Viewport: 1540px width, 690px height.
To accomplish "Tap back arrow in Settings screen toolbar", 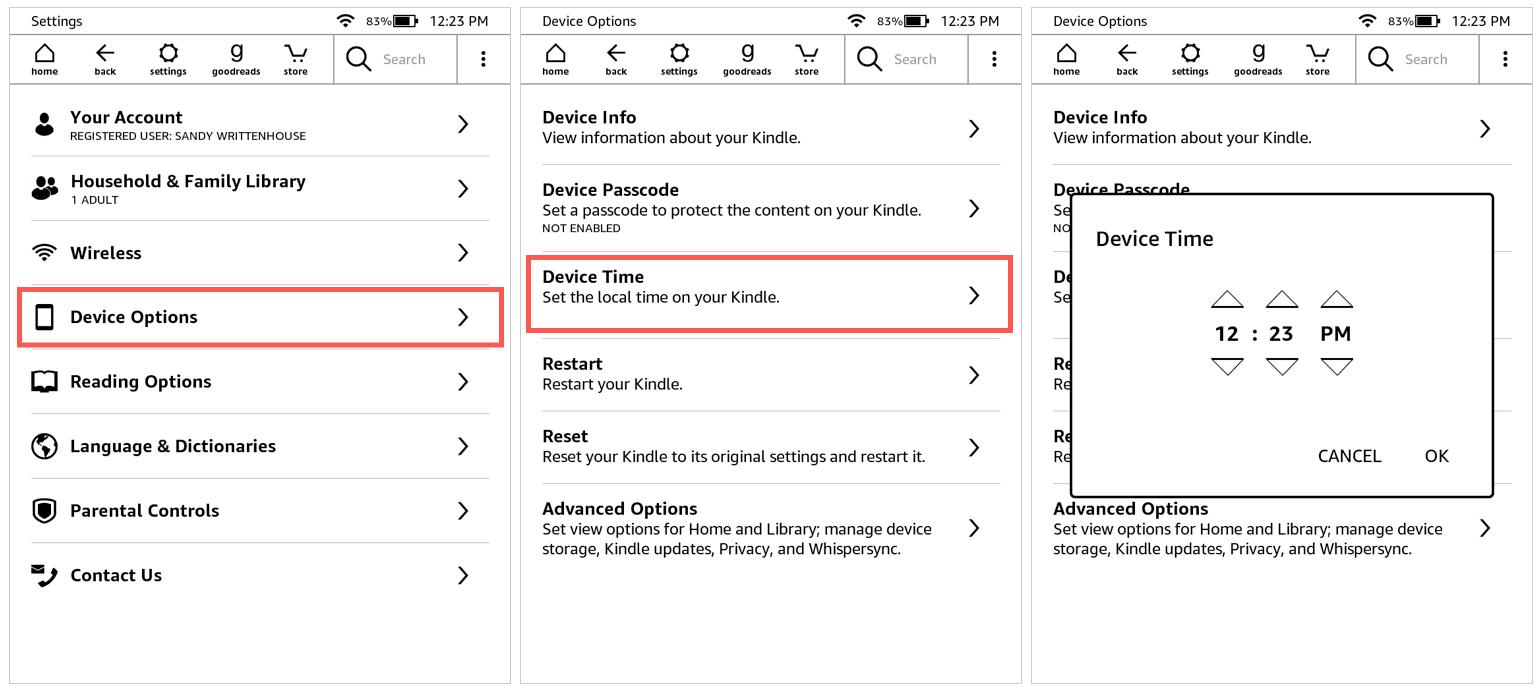I will [x=105, y=59].
